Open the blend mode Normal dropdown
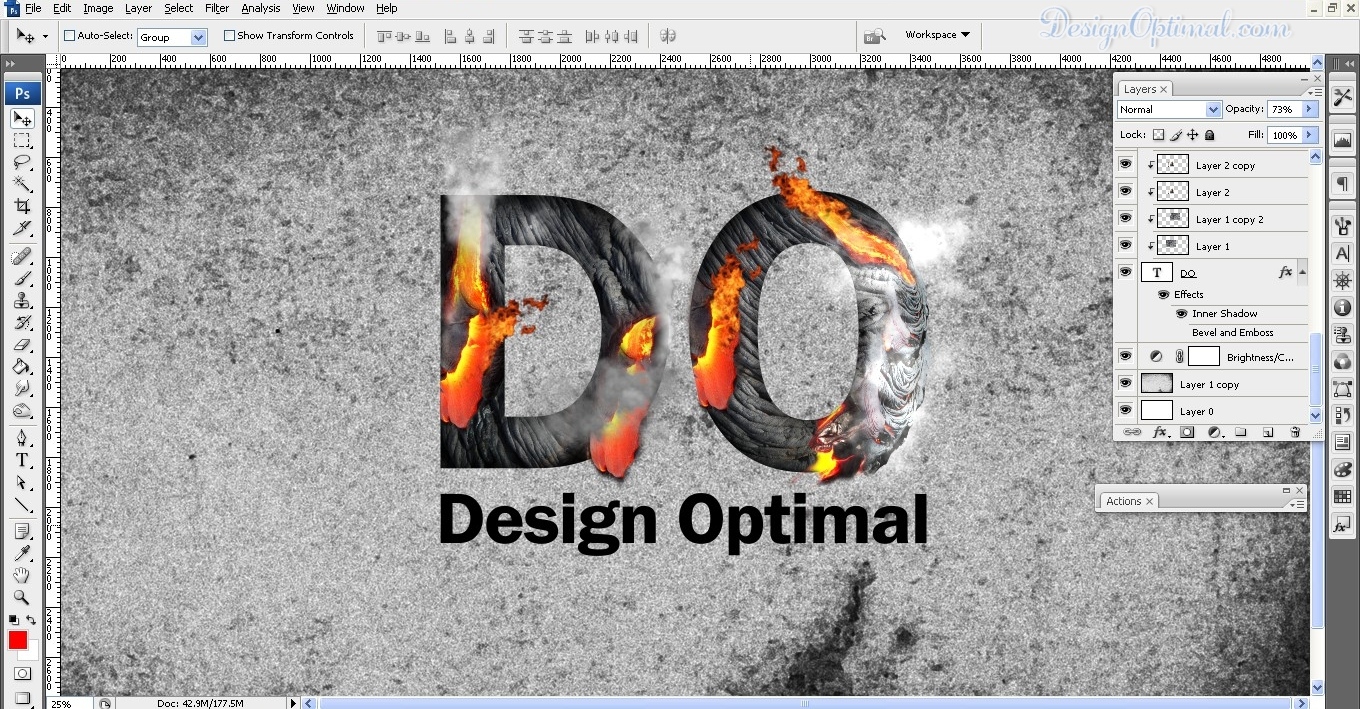Screen dimensions: 1360x709 [1214, 110]
